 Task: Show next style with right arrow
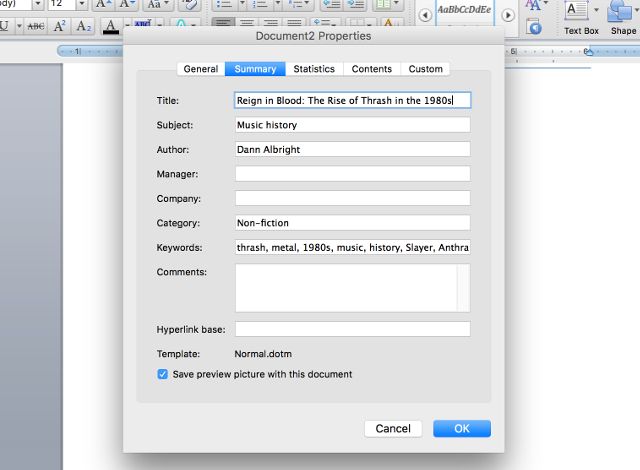pos(508,16)
